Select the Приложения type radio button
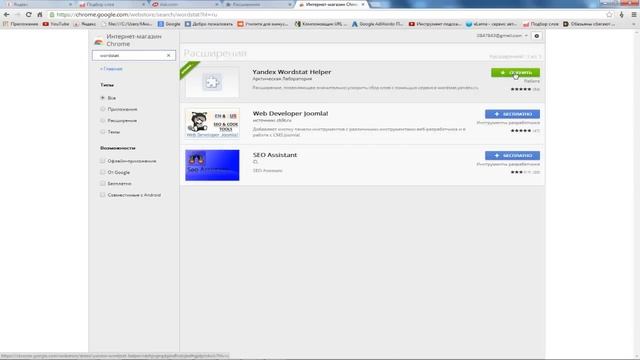This screenshot has width=640, height=360. pos(103,109)
